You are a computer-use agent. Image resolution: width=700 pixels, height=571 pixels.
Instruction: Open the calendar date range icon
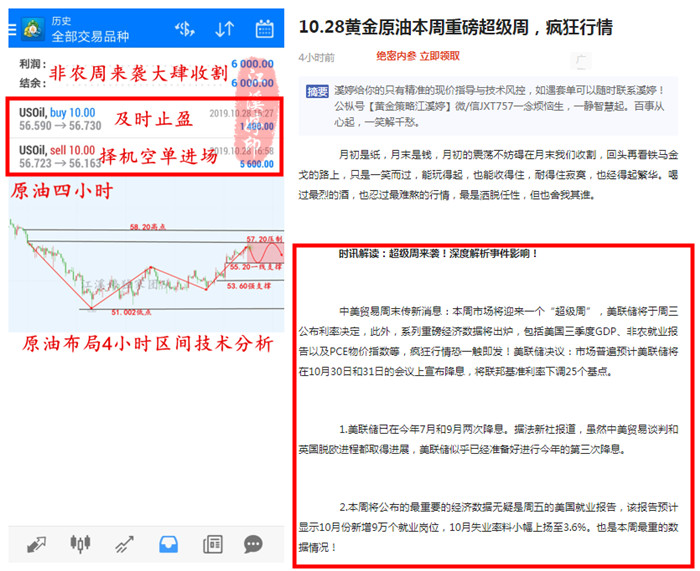(264, 29)
